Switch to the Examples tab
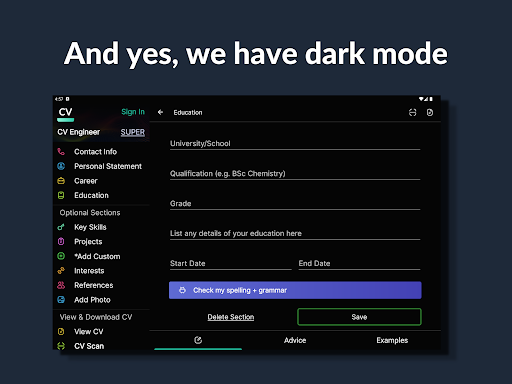Screen dimensions: 512x384 392,340
